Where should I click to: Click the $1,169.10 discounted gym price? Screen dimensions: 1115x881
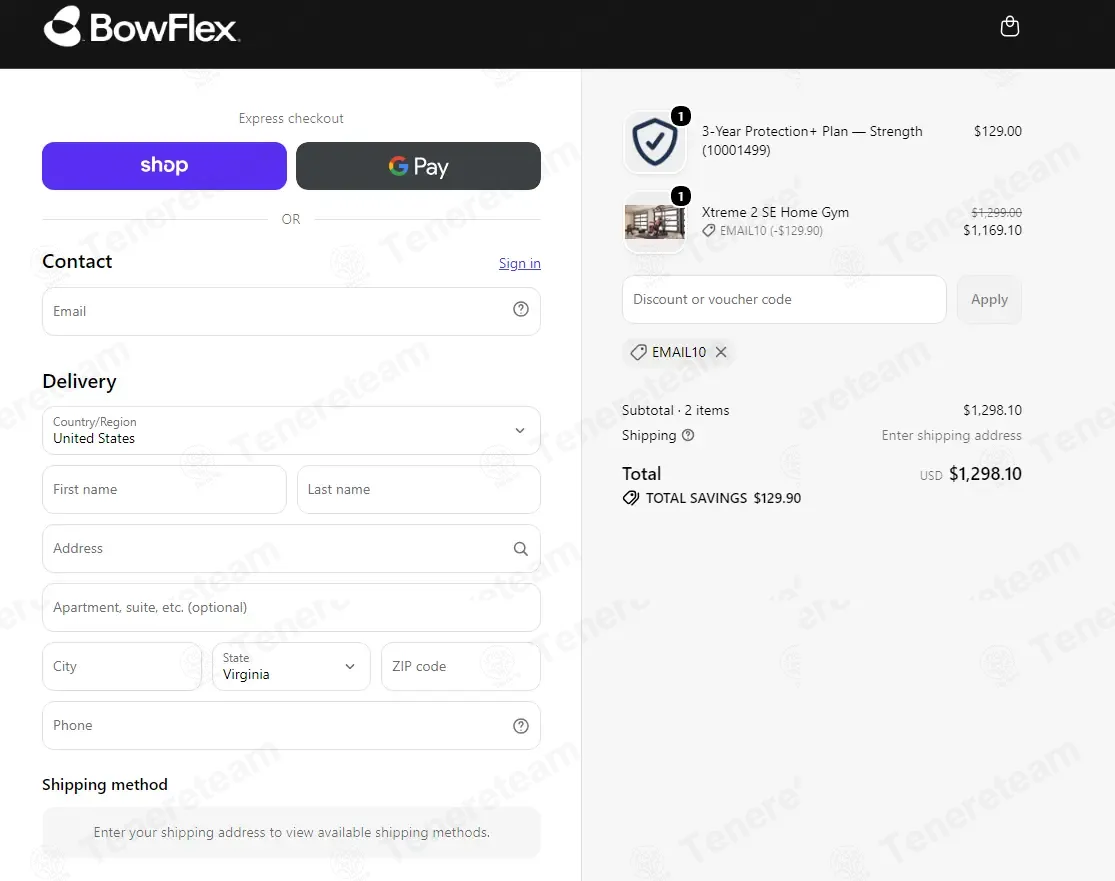(x=992, y=230)
